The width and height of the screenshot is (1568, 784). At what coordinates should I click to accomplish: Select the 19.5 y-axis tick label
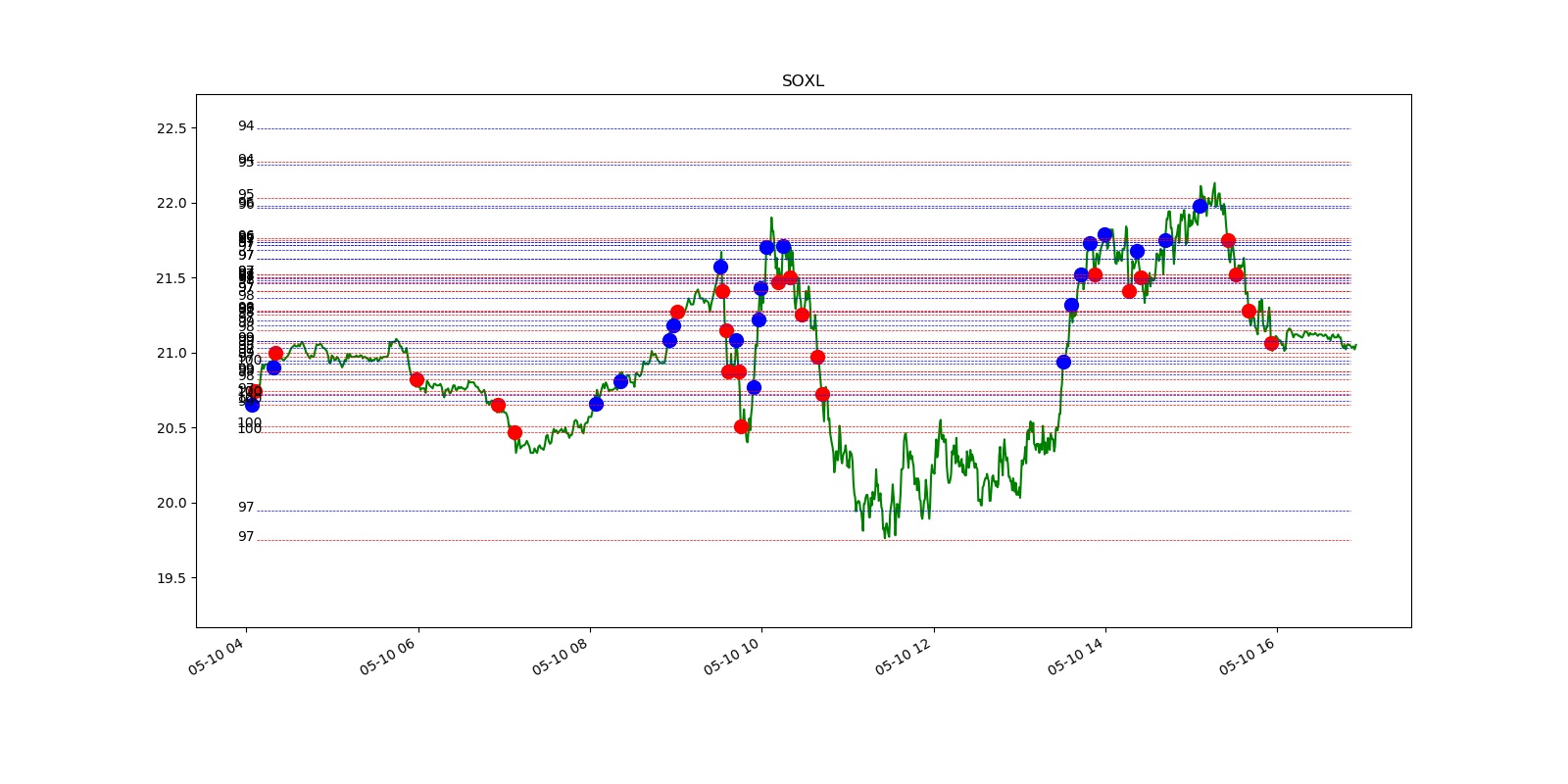(x=171, y=578)
